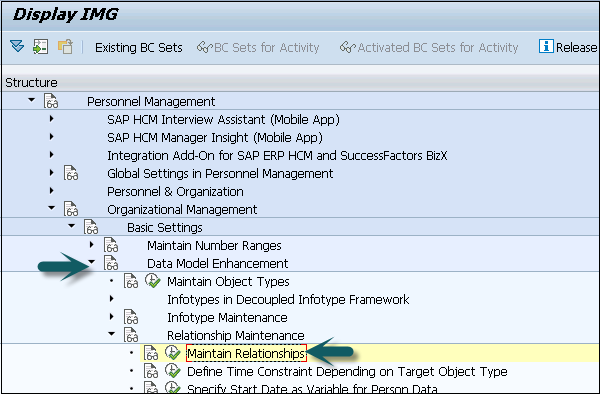Screen dimensions: 600x394
Task: Click the third toolbar icon with yellow folders
Action: coord(65,47)
